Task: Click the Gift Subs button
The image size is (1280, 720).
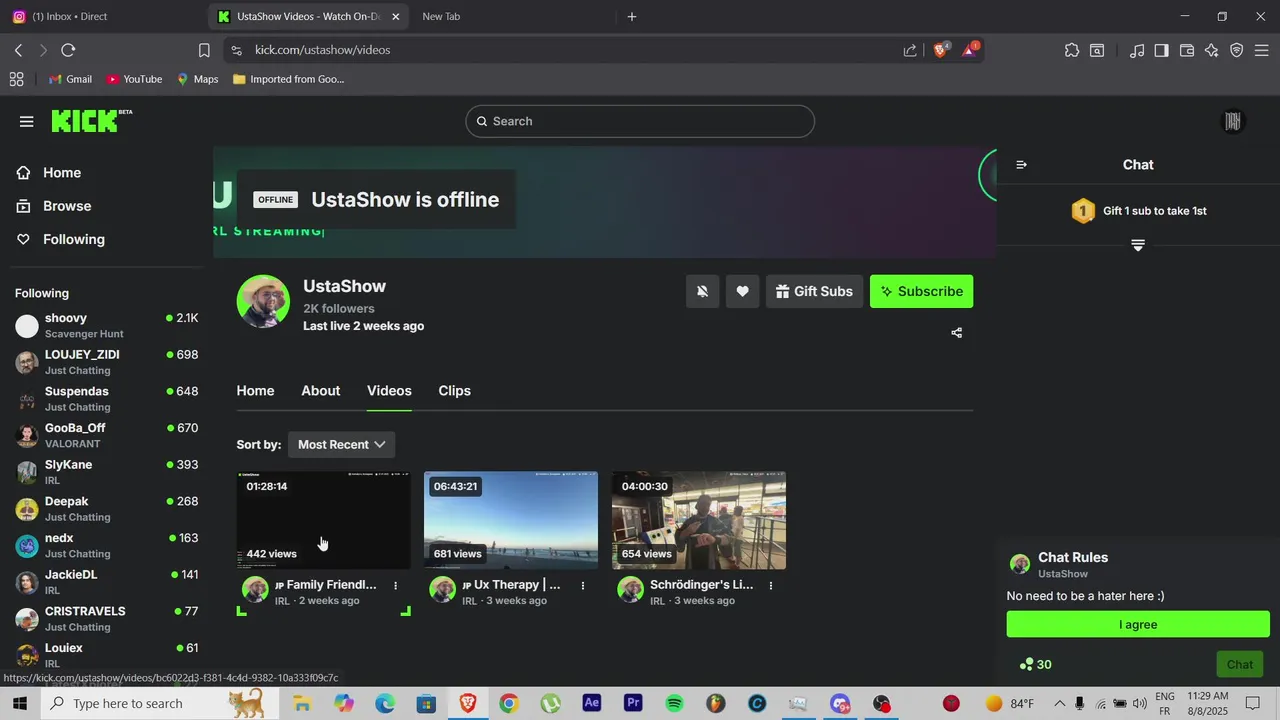Action: point(814,291)
